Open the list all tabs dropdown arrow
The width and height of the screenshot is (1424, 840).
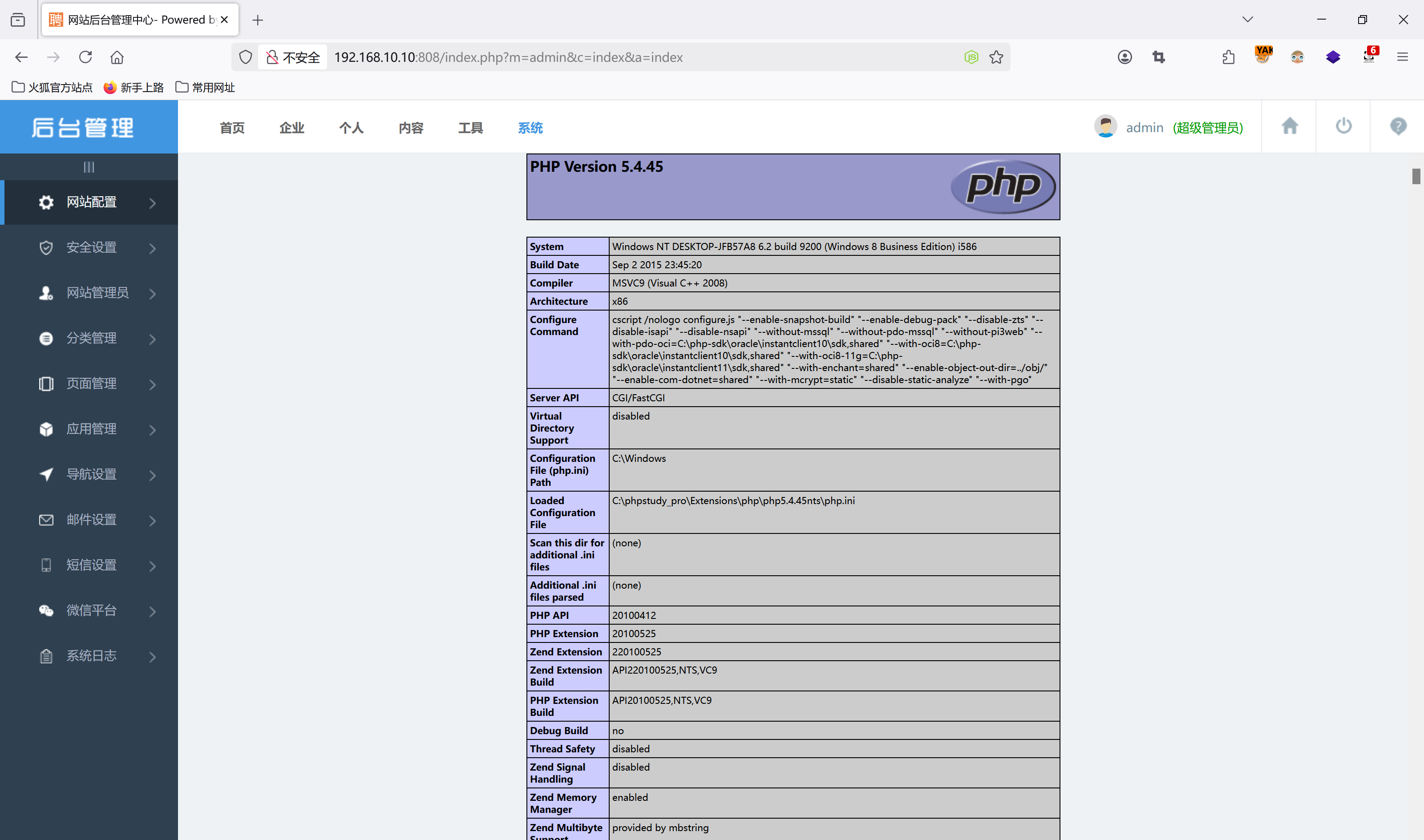1247,20
